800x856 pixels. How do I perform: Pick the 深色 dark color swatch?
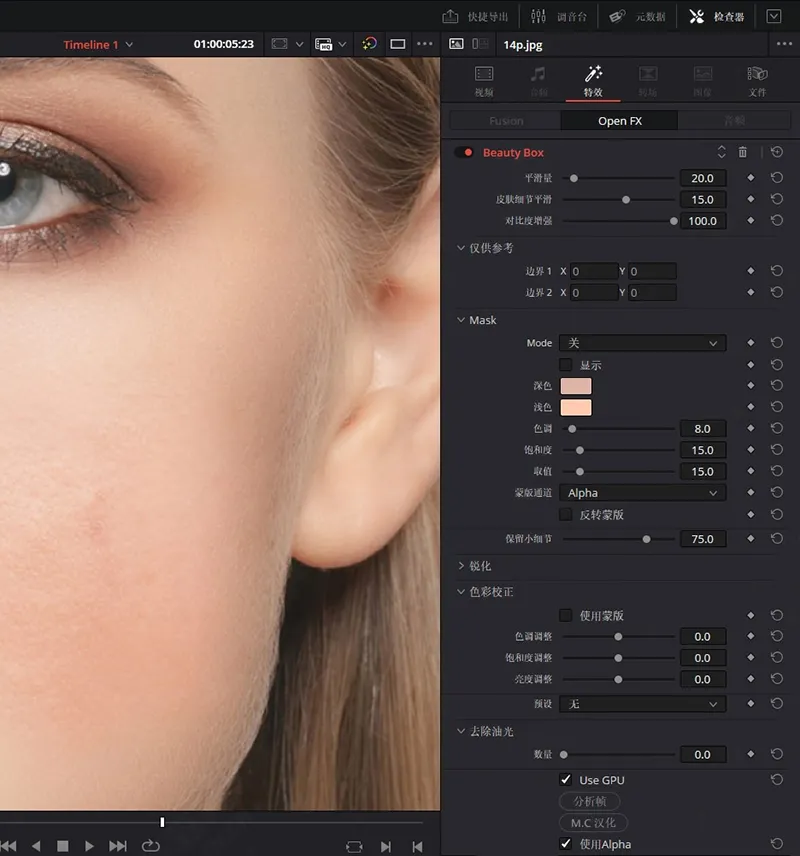pyautogui.click(x=576, y=386)
